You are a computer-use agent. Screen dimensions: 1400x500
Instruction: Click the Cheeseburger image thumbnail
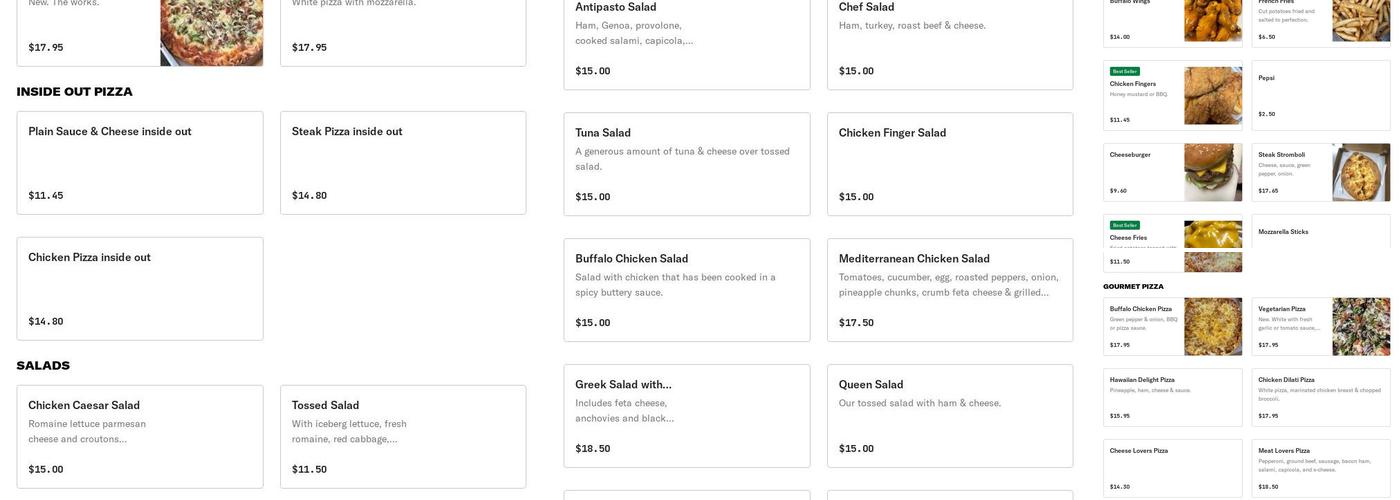point(1213,172)
